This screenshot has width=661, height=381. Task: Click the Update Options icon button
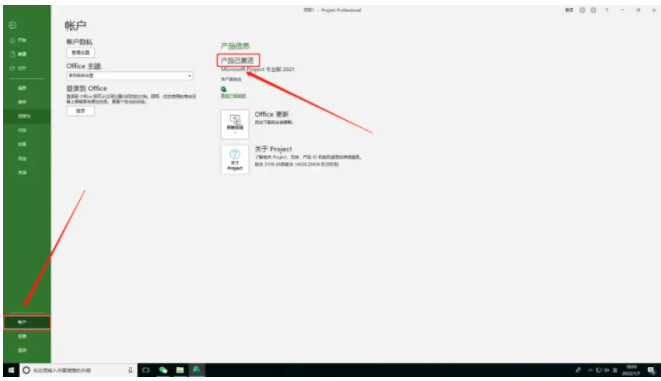235,124
